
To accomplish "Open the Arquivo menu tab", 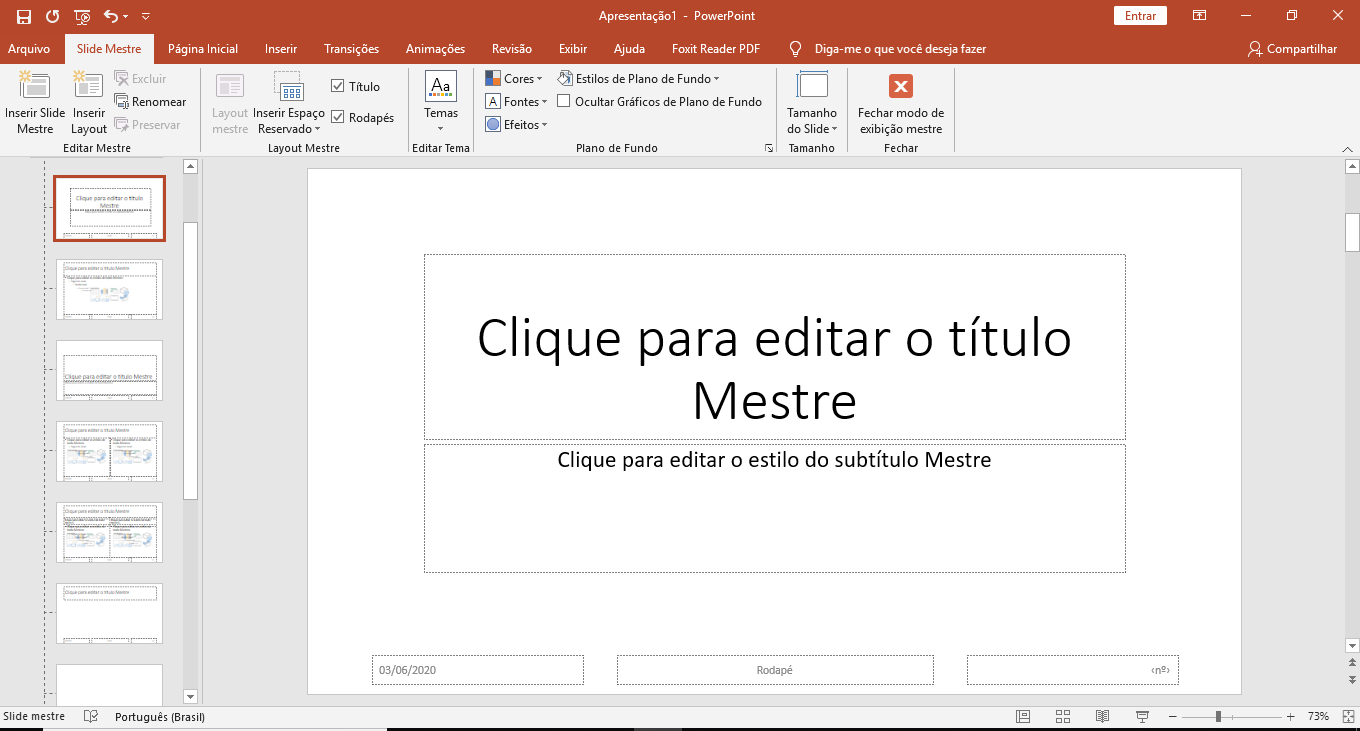I will point(29,49).
